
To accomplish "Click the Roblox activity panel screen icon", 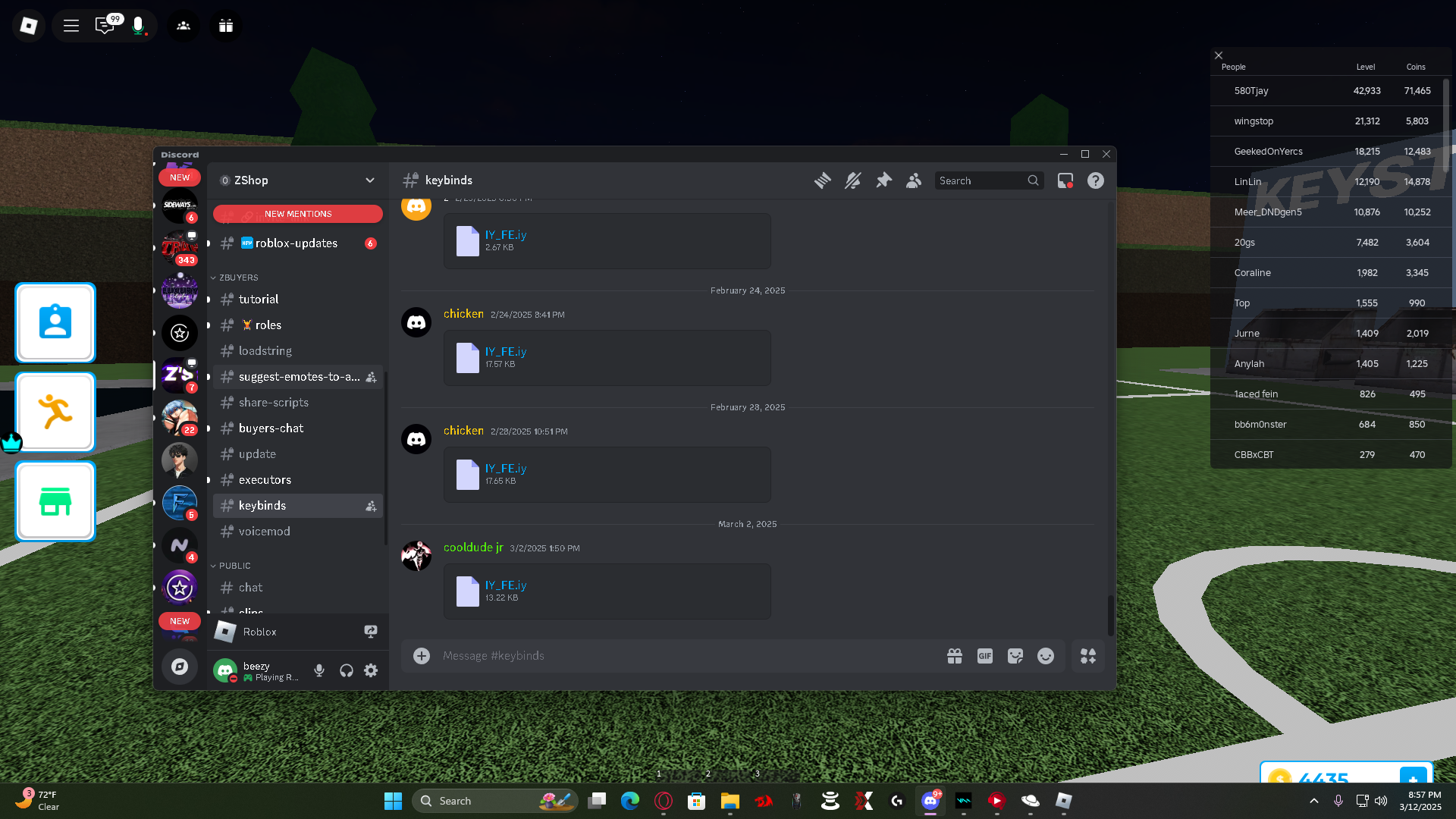I will pyautogui.click(x=371, y=632).
